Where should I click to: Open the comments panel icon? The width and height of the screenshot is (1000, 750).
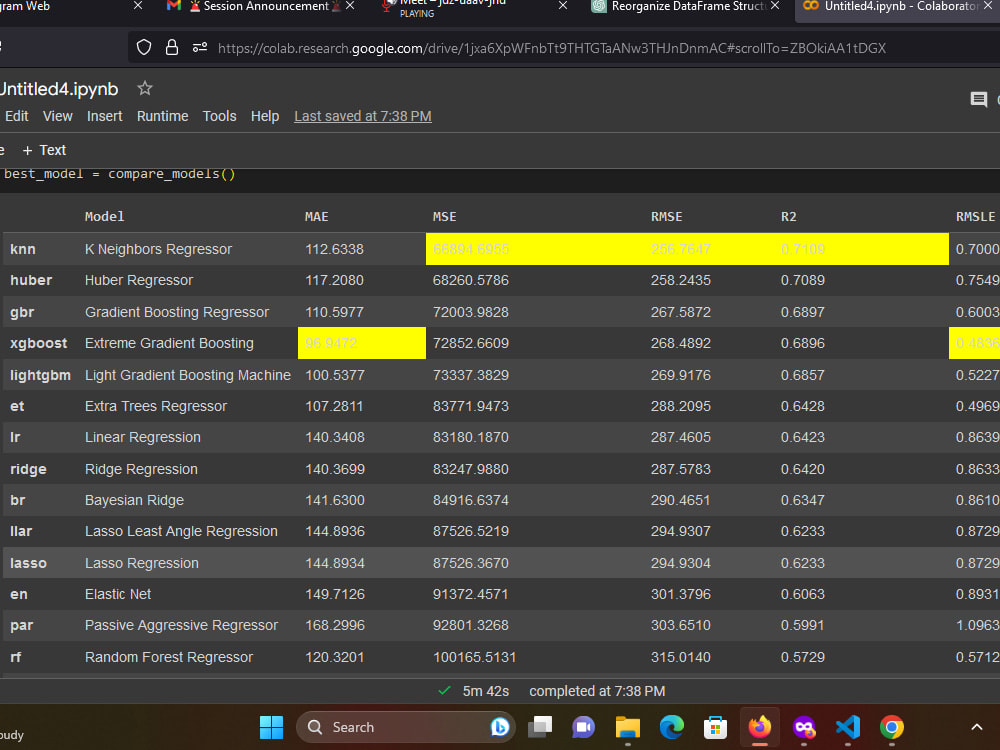(x=978, y=99)
